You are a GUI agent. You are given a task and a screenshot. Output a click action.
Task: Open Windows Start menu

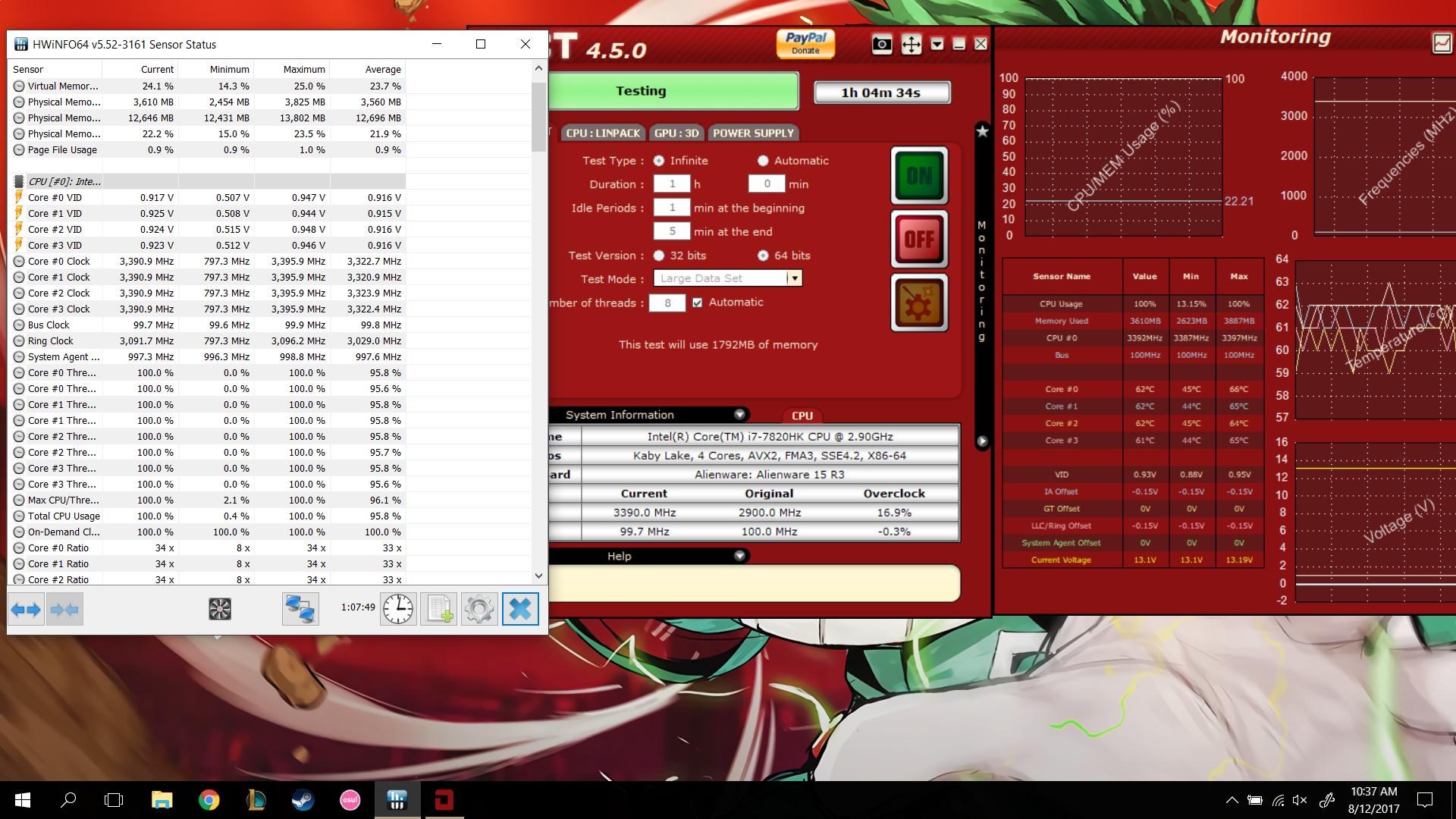click(x=22, y=800)
